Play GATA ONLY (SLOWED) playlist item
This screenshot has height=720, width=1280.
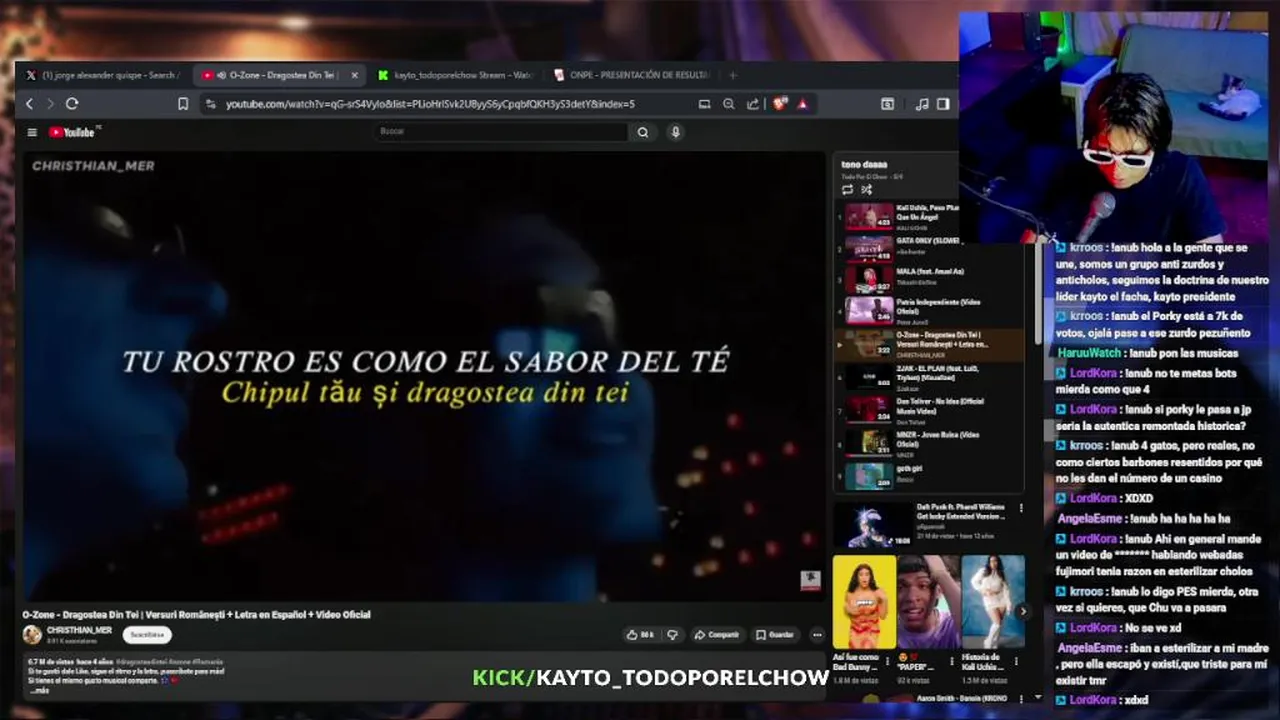tap(930, 248)
